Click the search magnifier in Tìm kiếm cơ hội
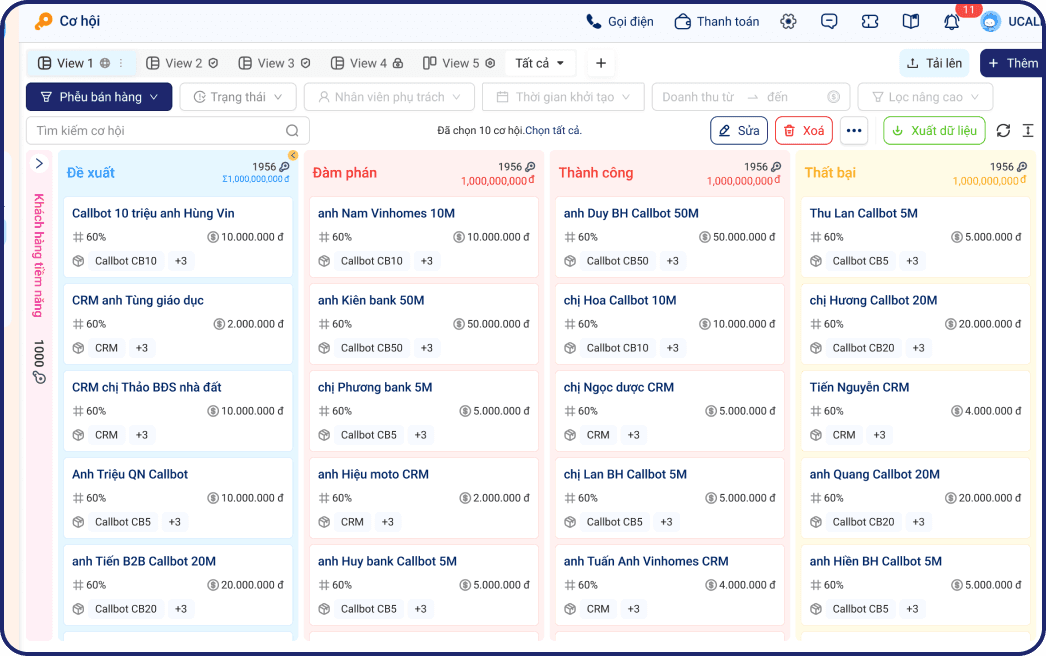Screen dimensions: 1046x656 tap(291, 130)
